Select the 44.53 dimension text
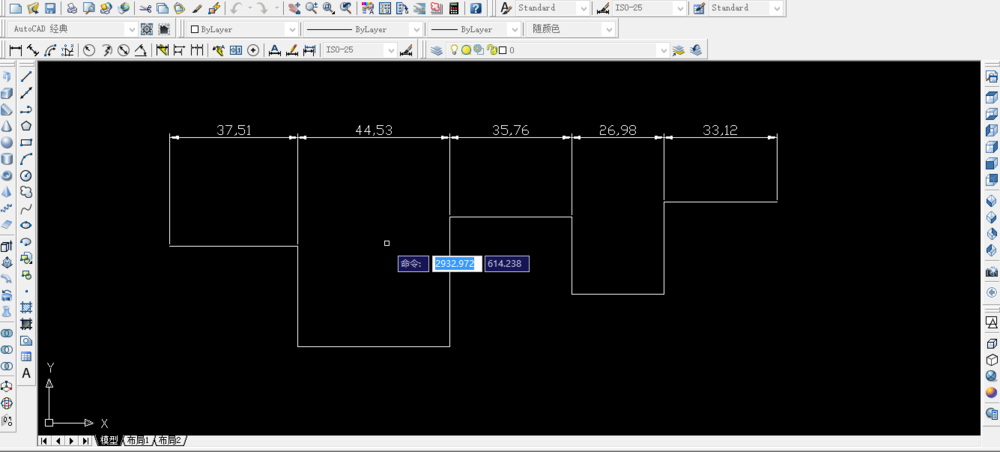This screenshot has height=452, width=1000. 374,130
